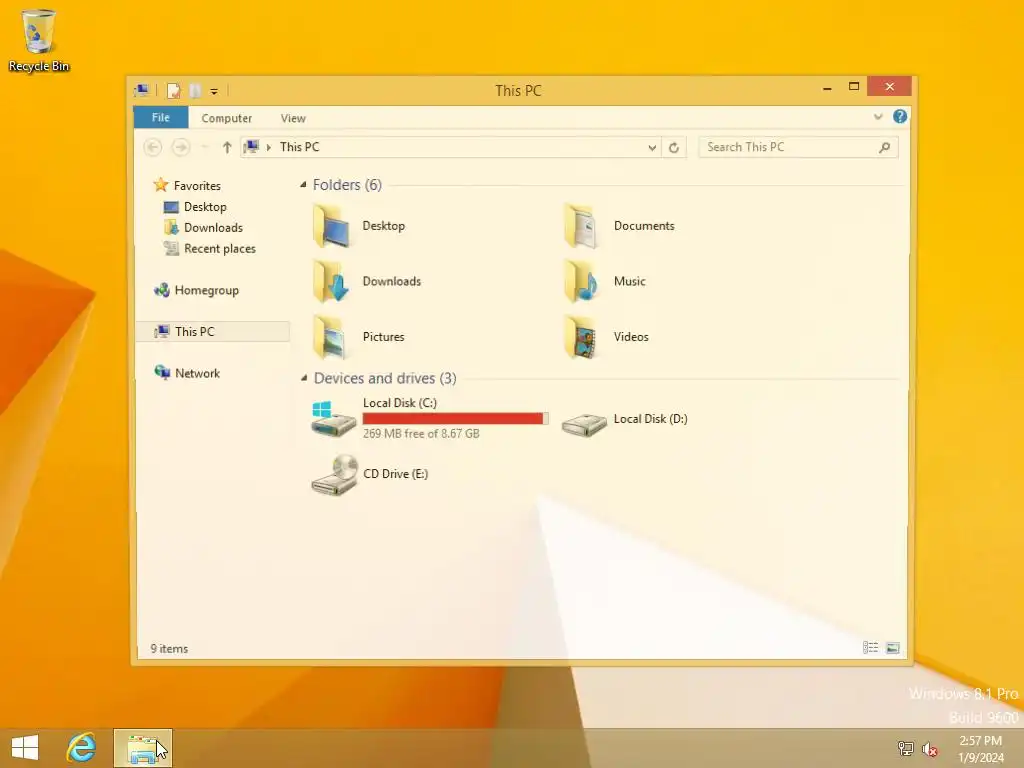Image resolution: width=1024 pixels, height=768 pixels.
Task: Go up one level with the Up arrow
Action: tap(227, 148)
